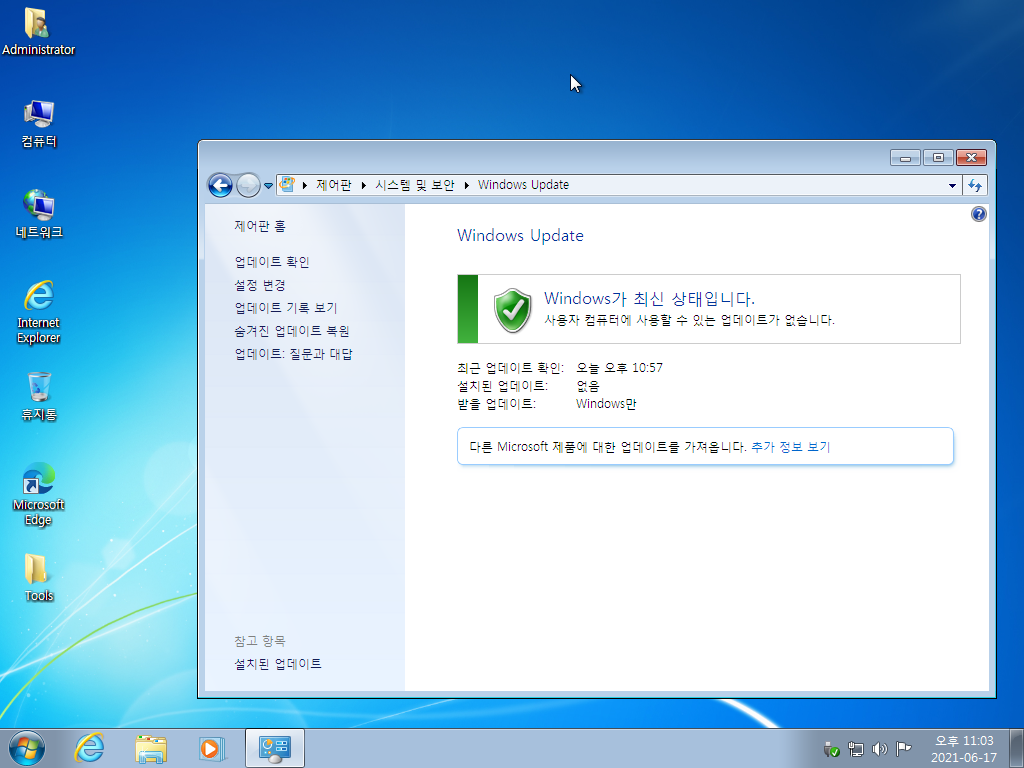Click 업데이트 확인 in sidebar

[x=272, y=262]
